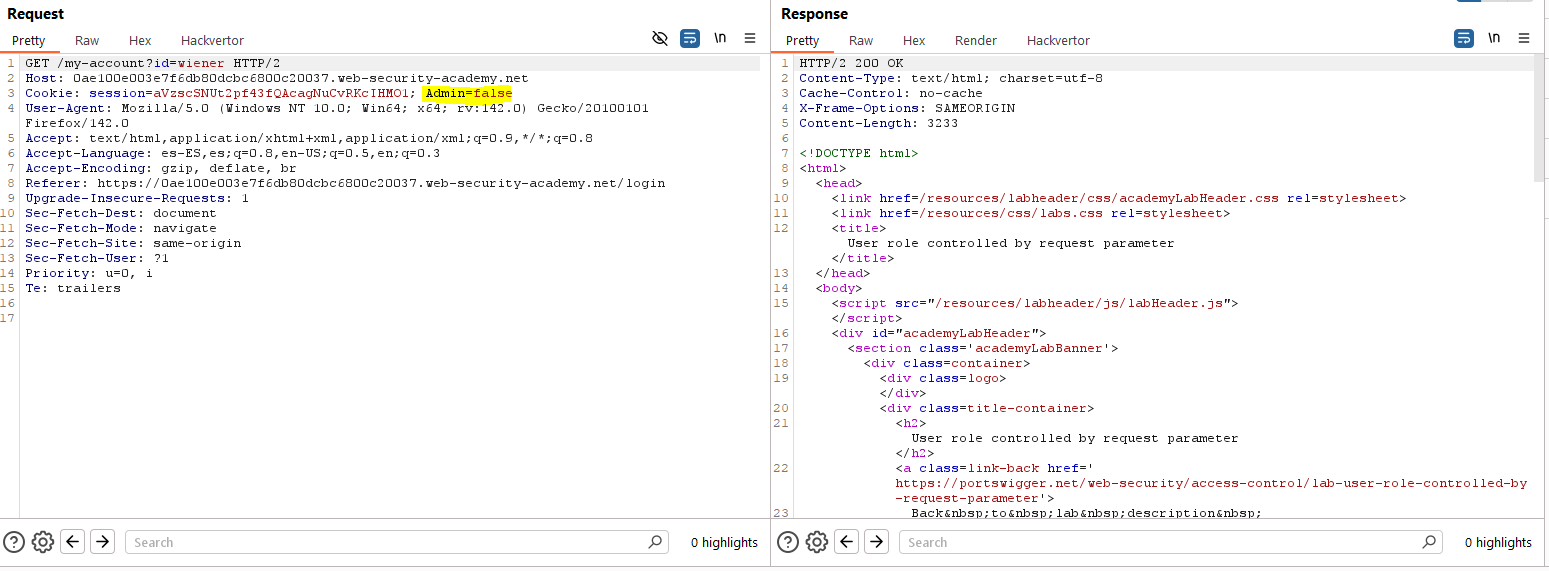Toggle line wrap icon in Response panel
The height and width of the screenshot is (571, 1549).
pos(1464,39)
